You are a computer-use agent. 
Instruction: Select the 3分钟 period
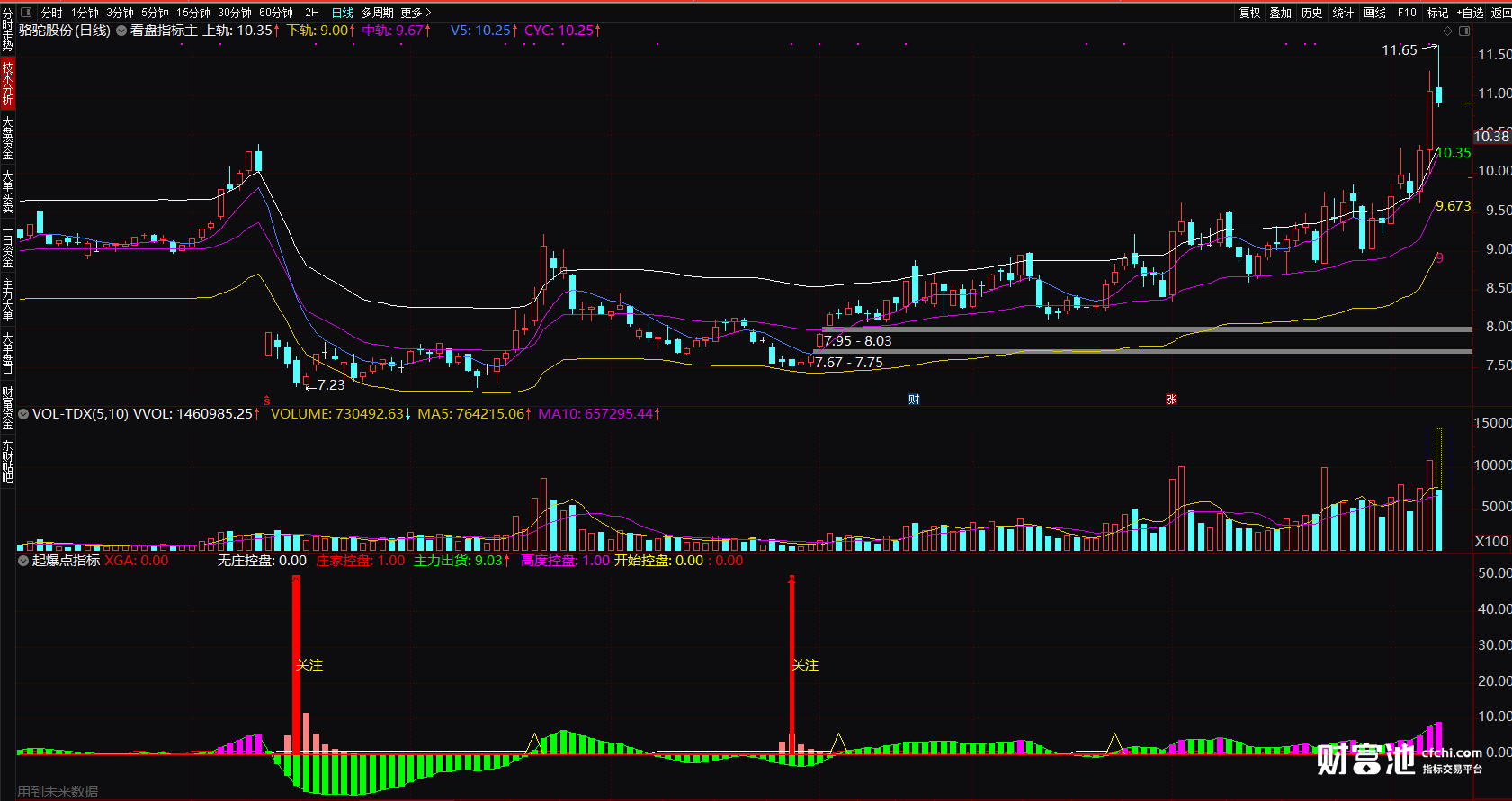(x=121, y=13)
